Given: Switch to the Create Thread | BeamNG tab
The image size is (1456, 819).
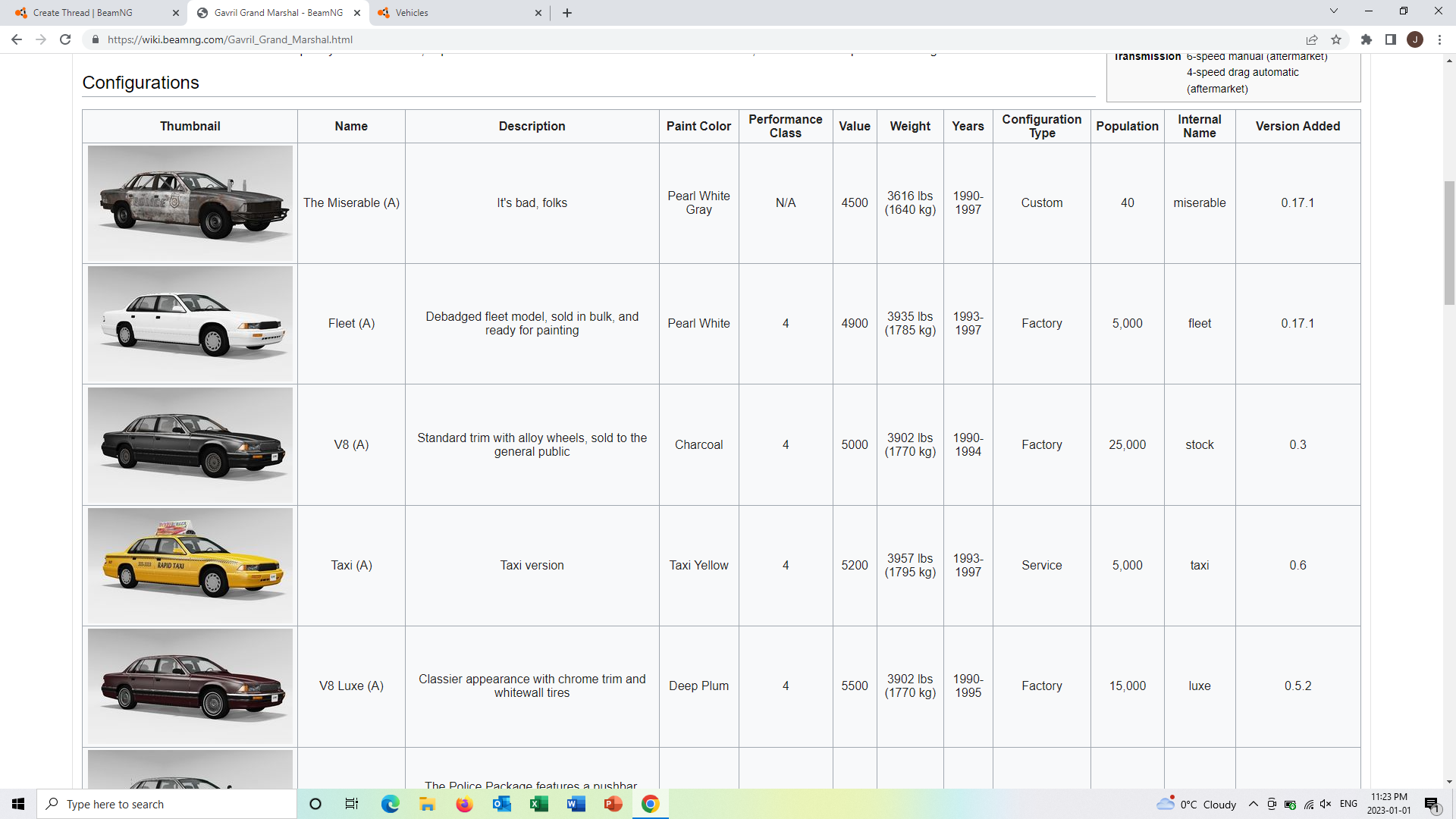Looking at the screenshot, I should click(x=98, y=13).
